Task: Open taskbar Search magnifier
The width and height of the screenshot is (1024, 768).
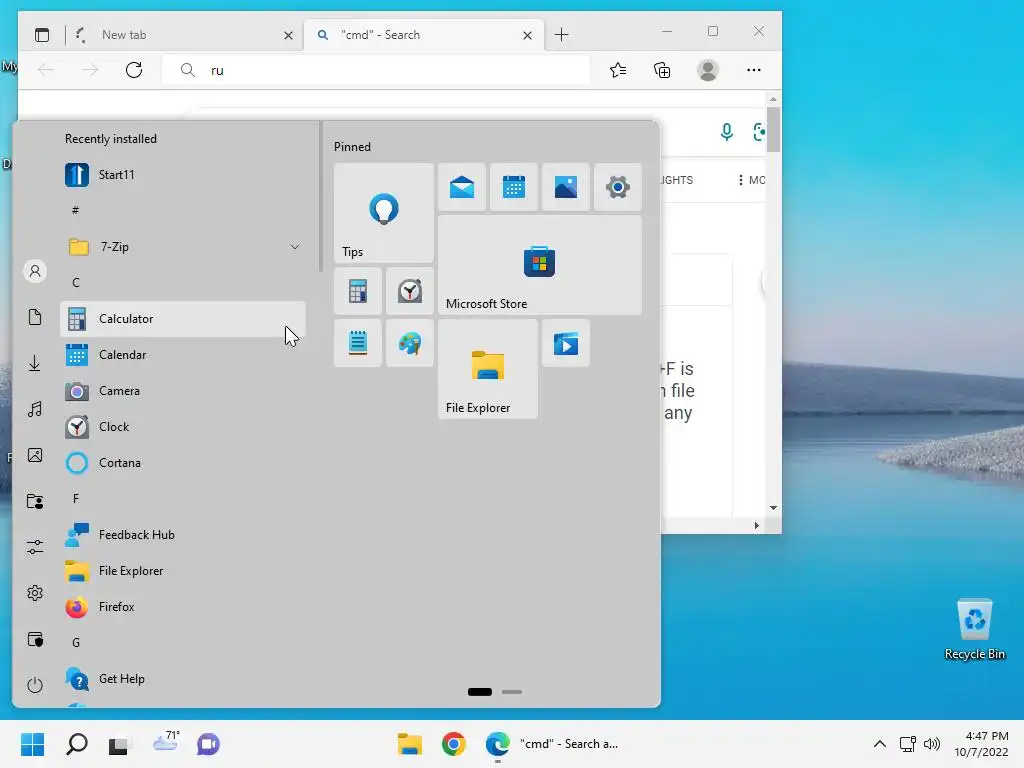Action: (x=77, y=744)
